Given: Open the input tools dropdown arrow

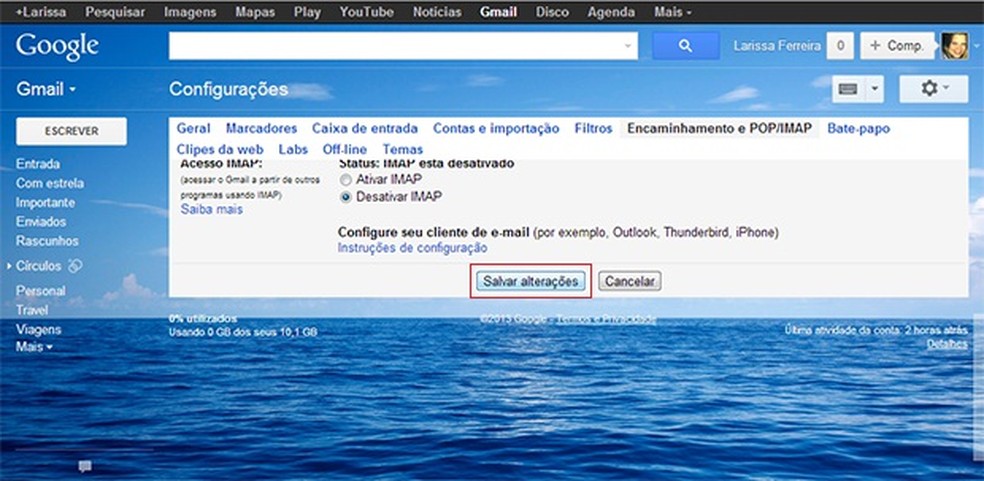Looking at the screenshot, I should (874, 89).
